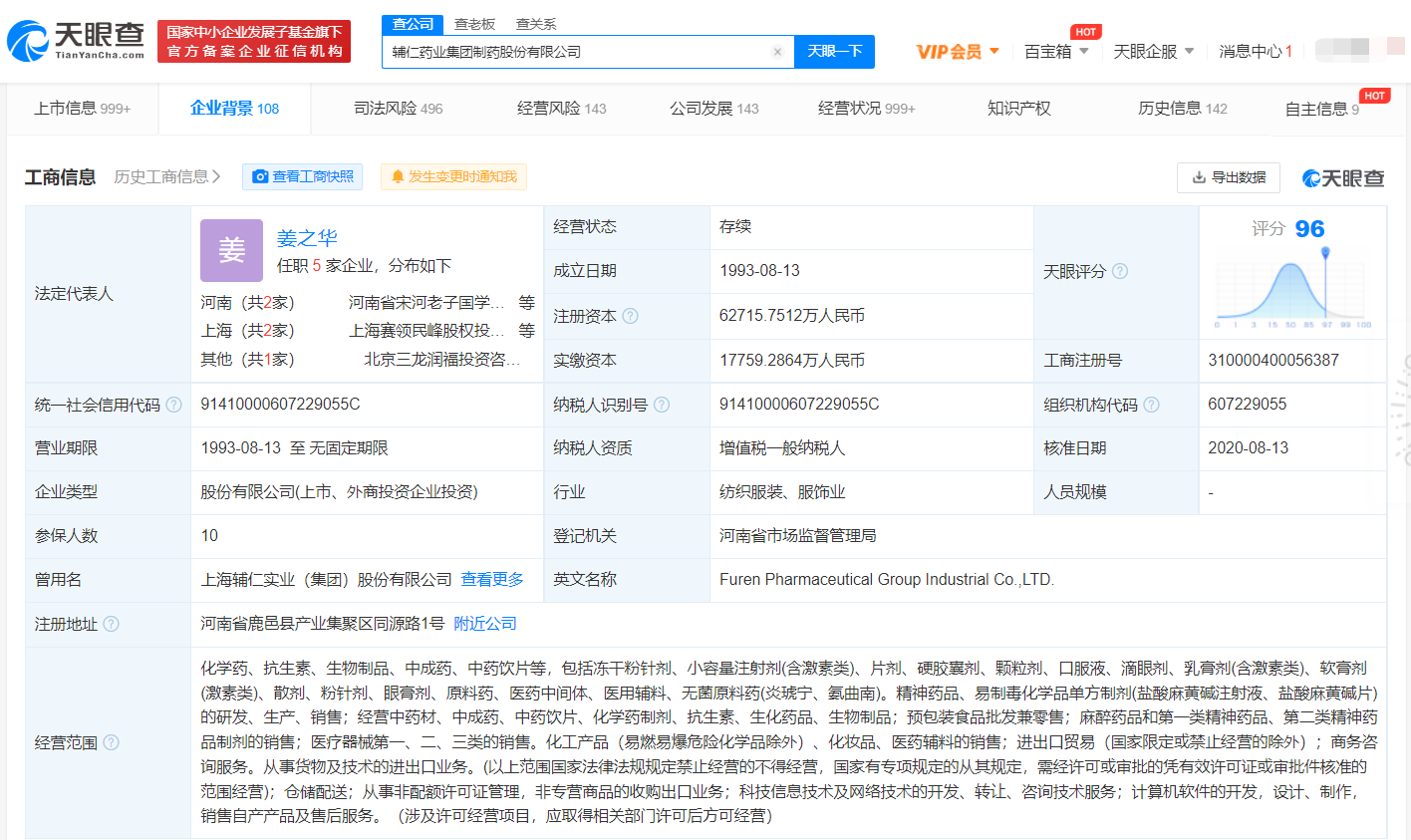Click the 河南（共2家）region entry

(248, 302)
